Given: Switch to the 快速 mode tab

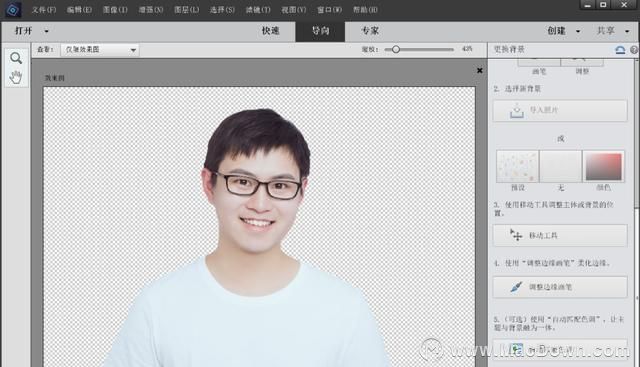Looking at the screenshot, I should pos(270,31).
